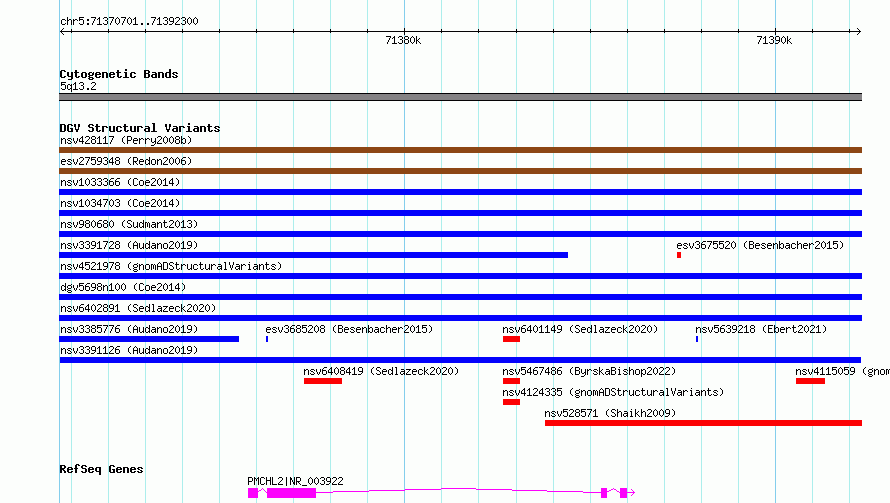Select the brown bar under esv2759348
Viewport: 890px width, 503px height.
[460, 171]
